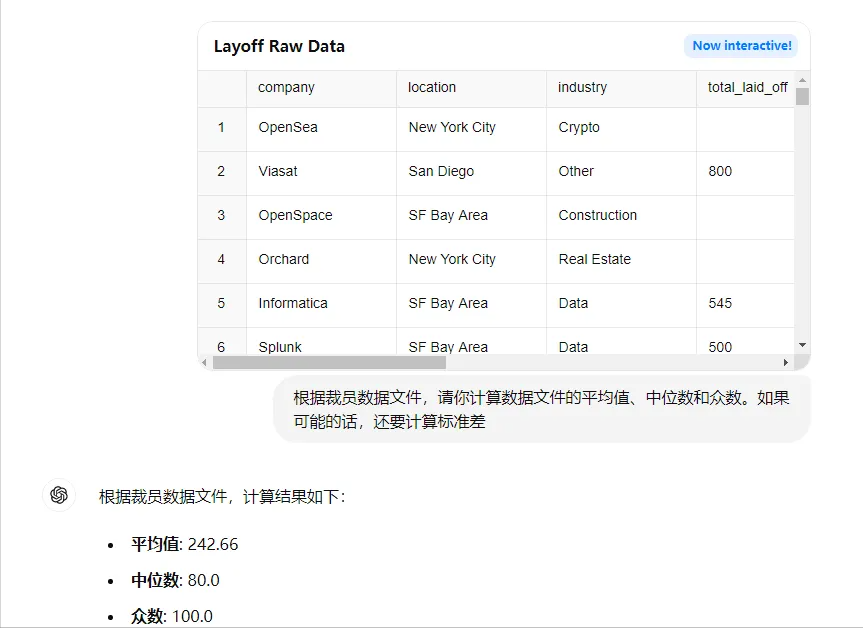Click the vertical scrollbar thumb in table
The width and height of the screenshot is (863, 628).
(802, 96)
